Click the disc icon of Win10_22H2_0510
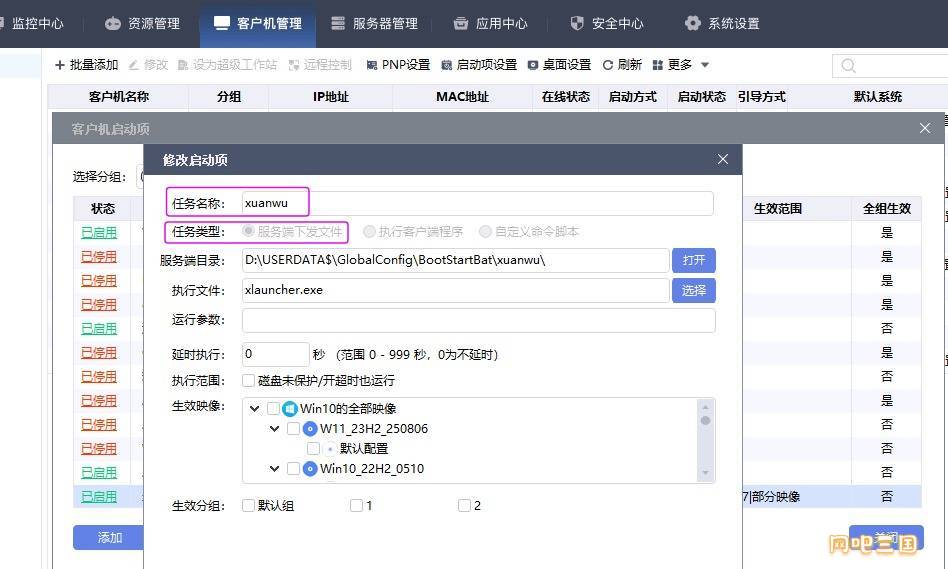Image resolution: width=948 pixels, height=569 pixels. tap(310, 469)
